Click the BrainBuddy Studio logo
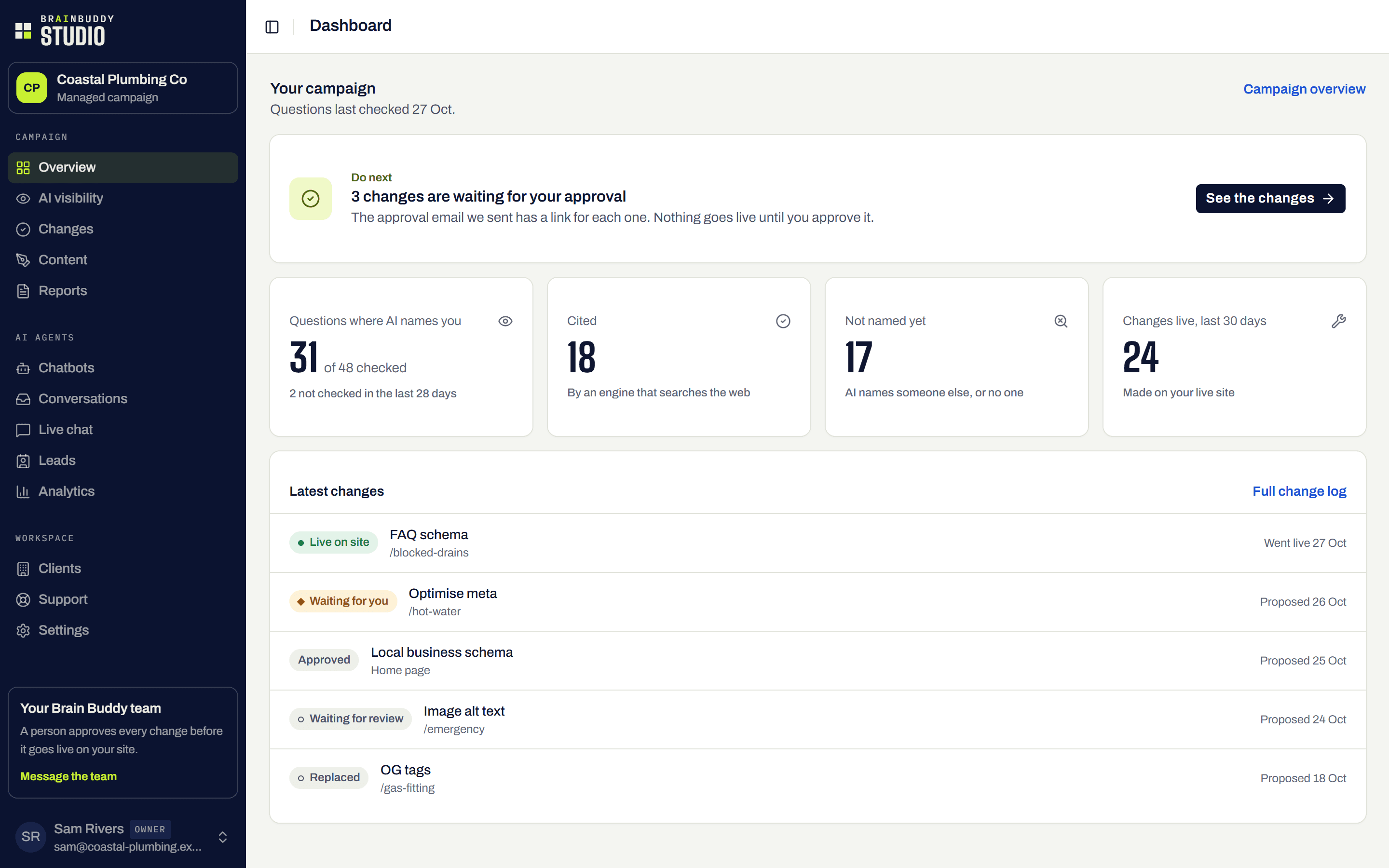The height and width of the screenshot is (868, 1389). click(x=65, y=30)
